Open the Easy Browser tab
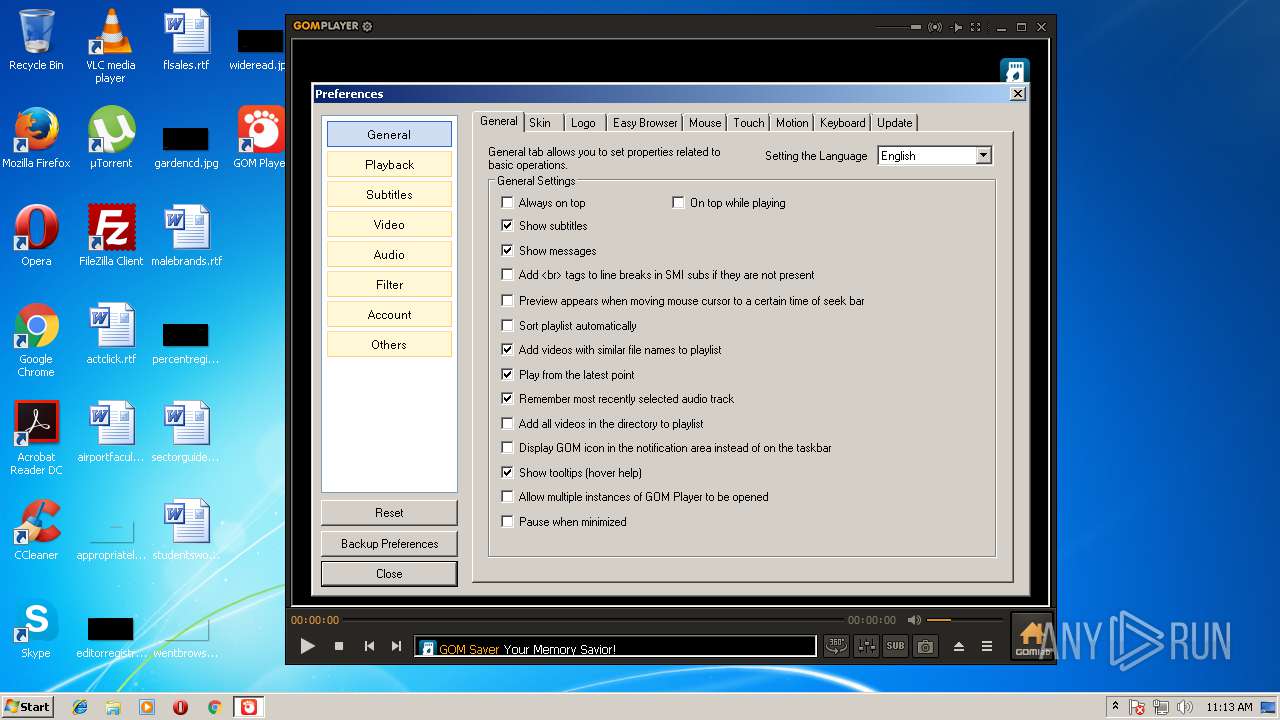The width and height of the screenshot is (1280, 720). coord(645,123)
